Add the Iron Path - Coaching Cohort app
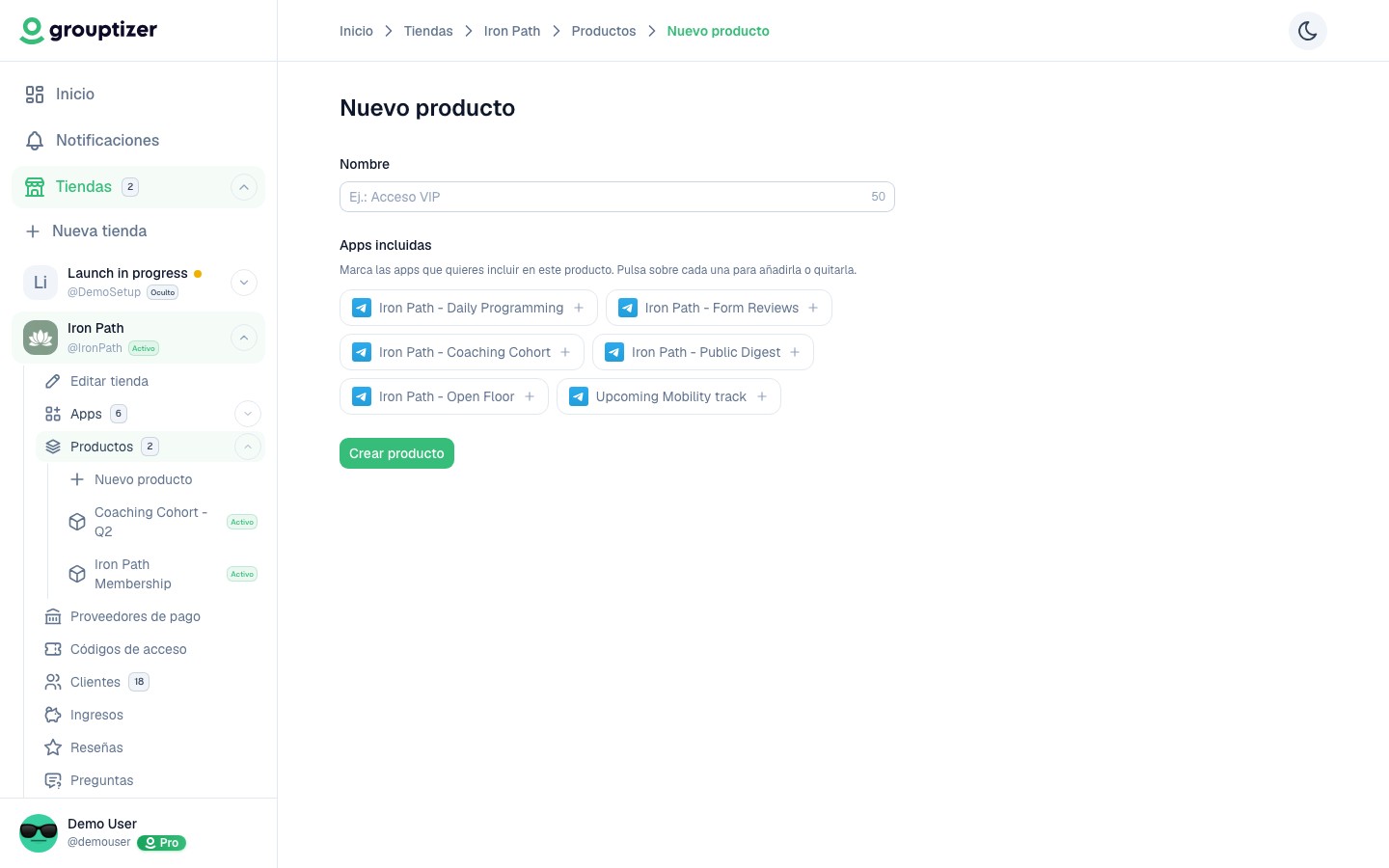1389x868 pixels. point(462,352)
